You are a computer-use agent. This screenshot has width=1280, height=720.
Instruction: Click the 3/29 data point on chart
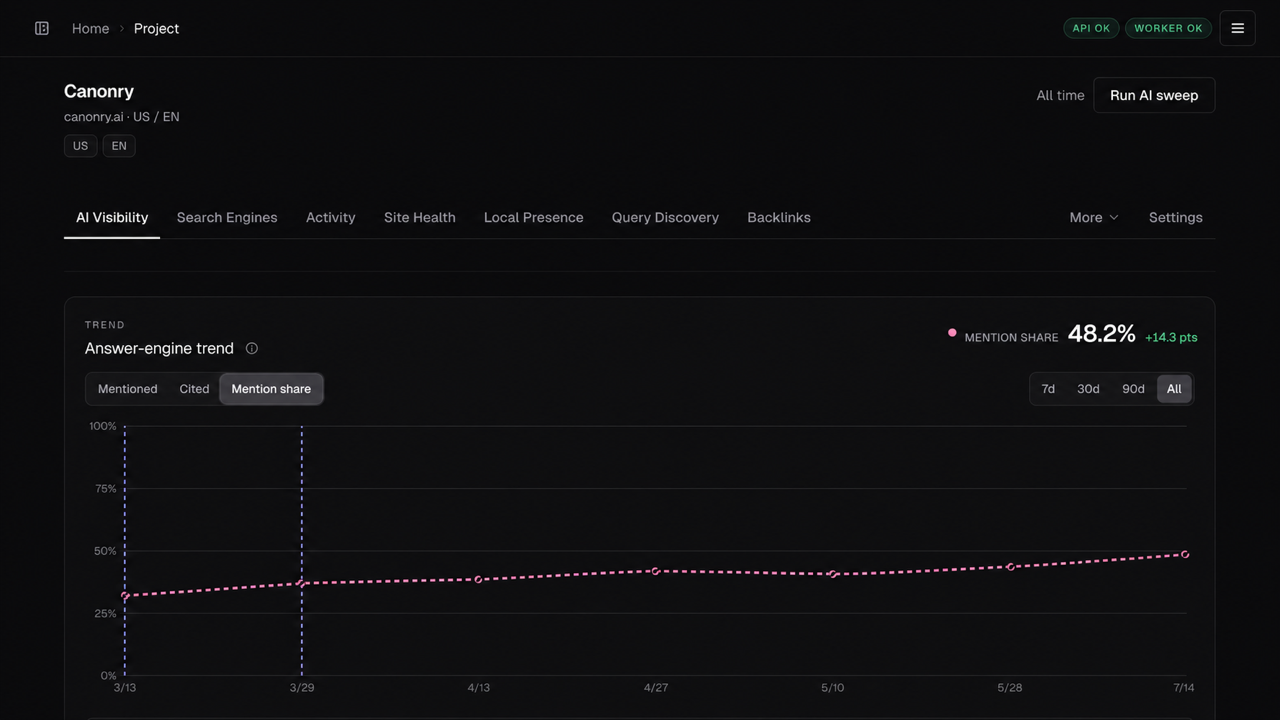point(302,583)
